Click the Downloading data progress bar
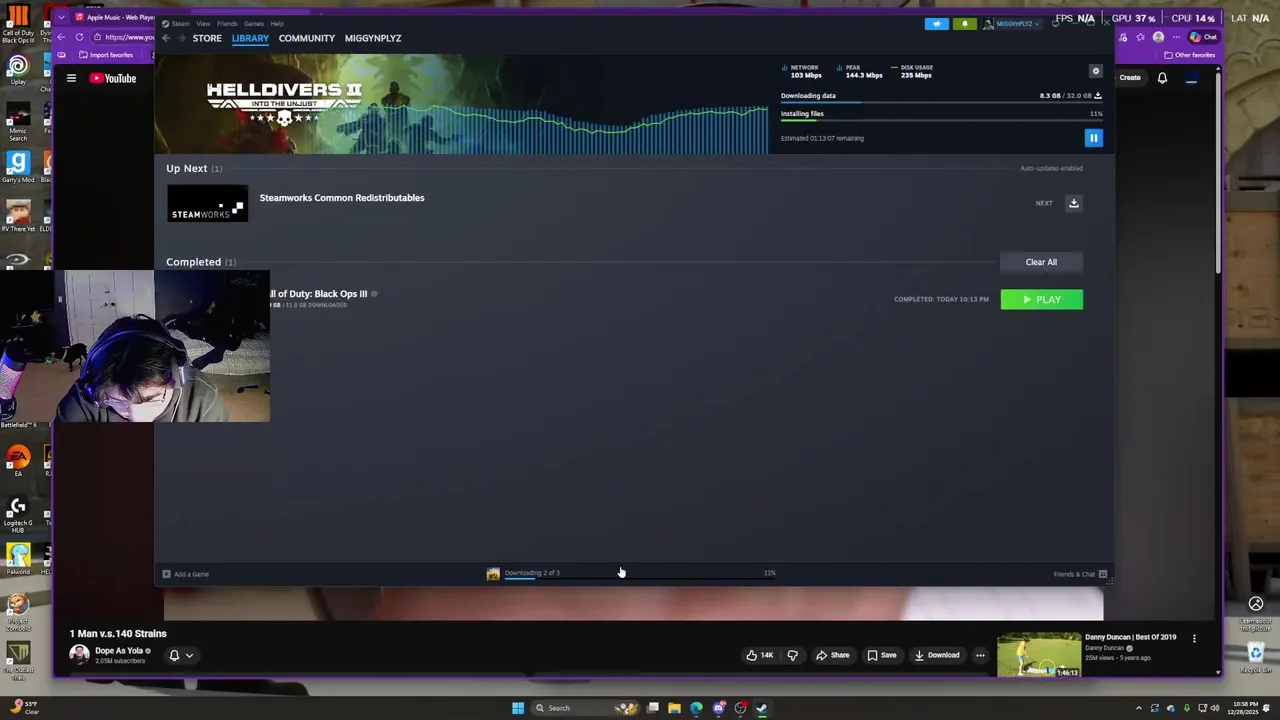 [x=941, y=103]
